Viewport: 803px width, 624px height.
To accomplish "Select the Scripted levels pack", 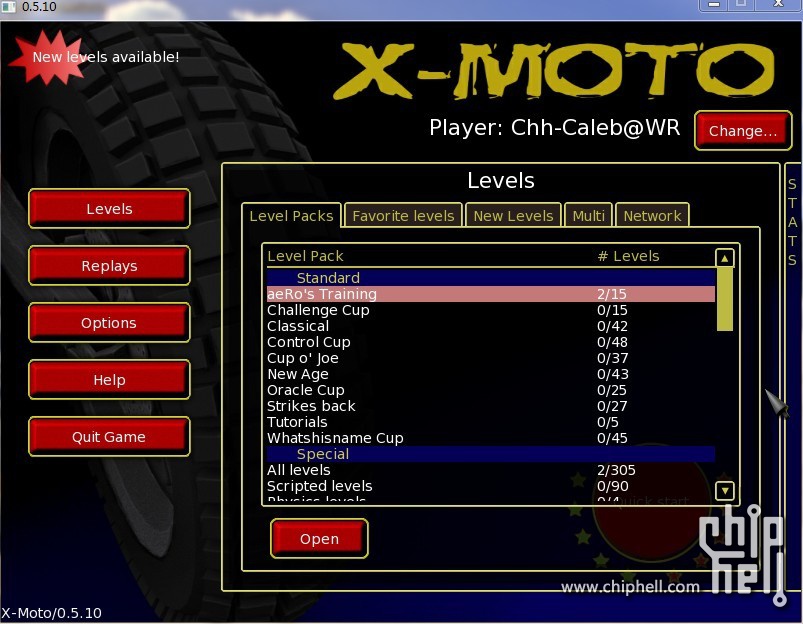I will 491,486.
